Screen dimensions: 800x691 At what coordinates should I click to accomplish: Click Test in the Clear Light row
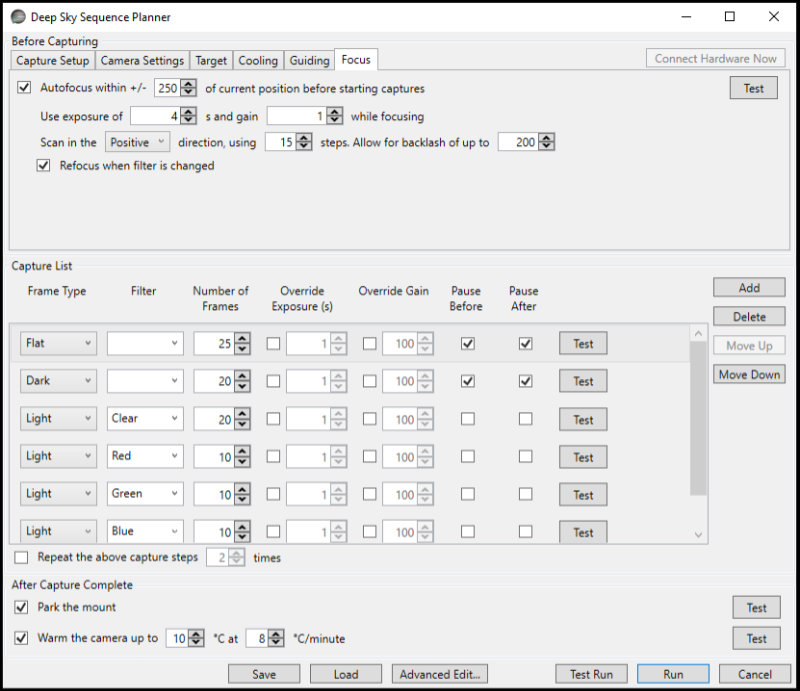[x=583, y=419]
